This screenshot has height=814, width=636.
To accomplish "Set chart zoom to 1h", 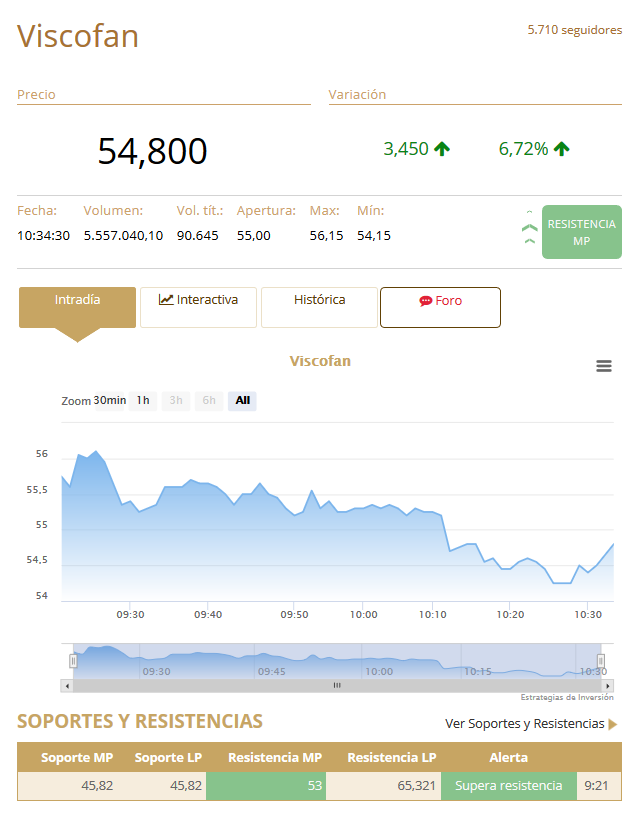I will pos(143,401).
